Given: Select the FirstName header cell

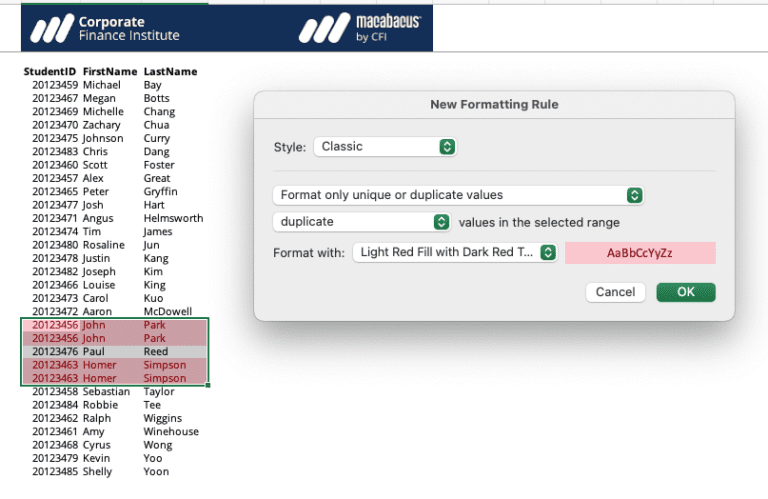Looking at the screenshot, I should (109, 72).
